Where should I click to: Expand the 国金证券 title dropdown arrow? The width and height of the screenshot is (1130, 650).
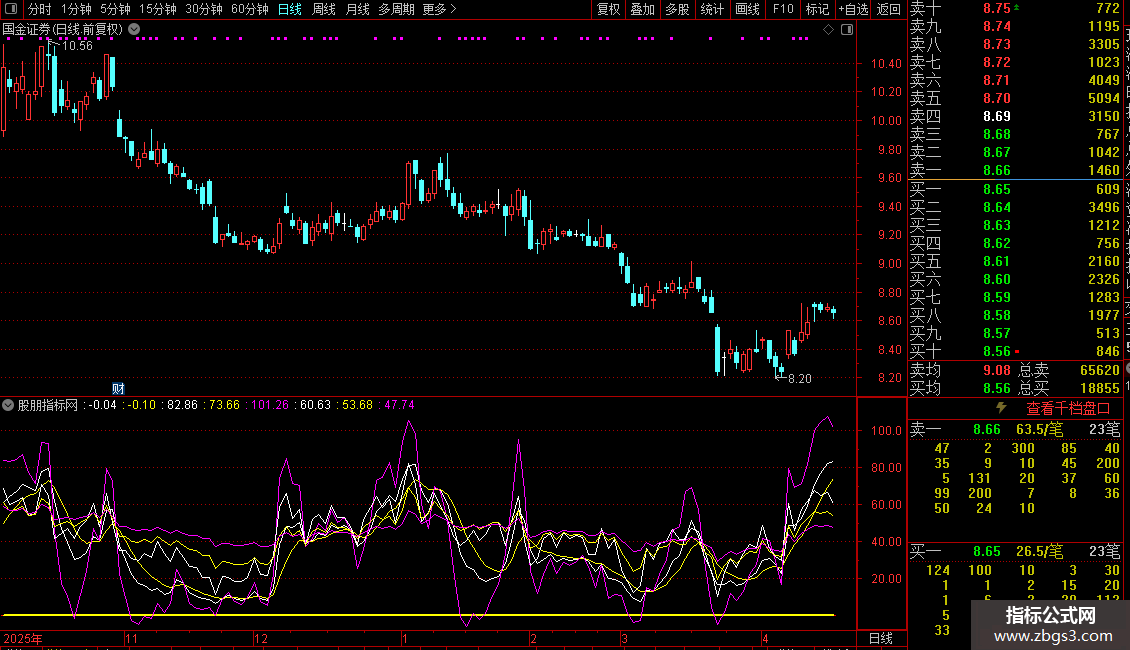[x=134, y=29]
